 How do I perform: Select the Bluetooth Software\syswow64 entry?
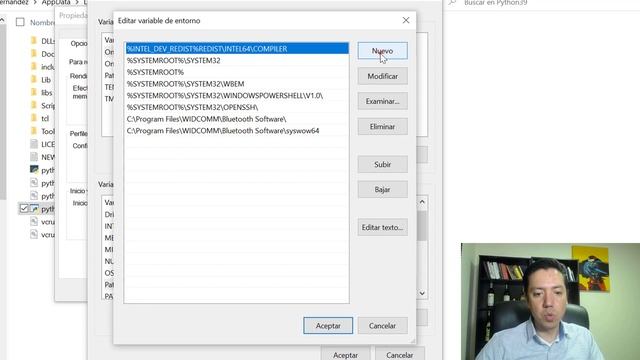click(237, 131)
